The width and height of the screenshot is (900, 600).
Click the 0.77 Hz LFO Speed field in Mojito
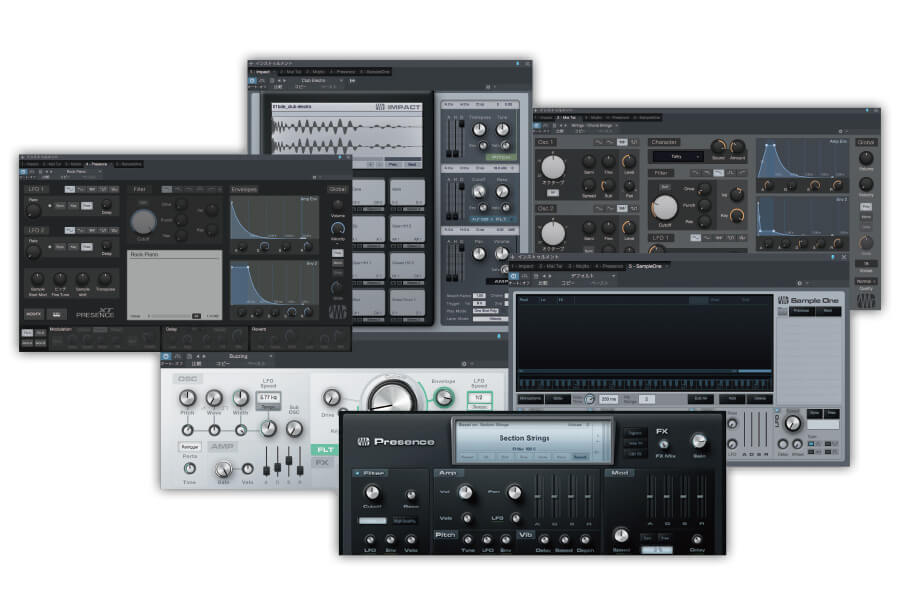pos(269,397)
